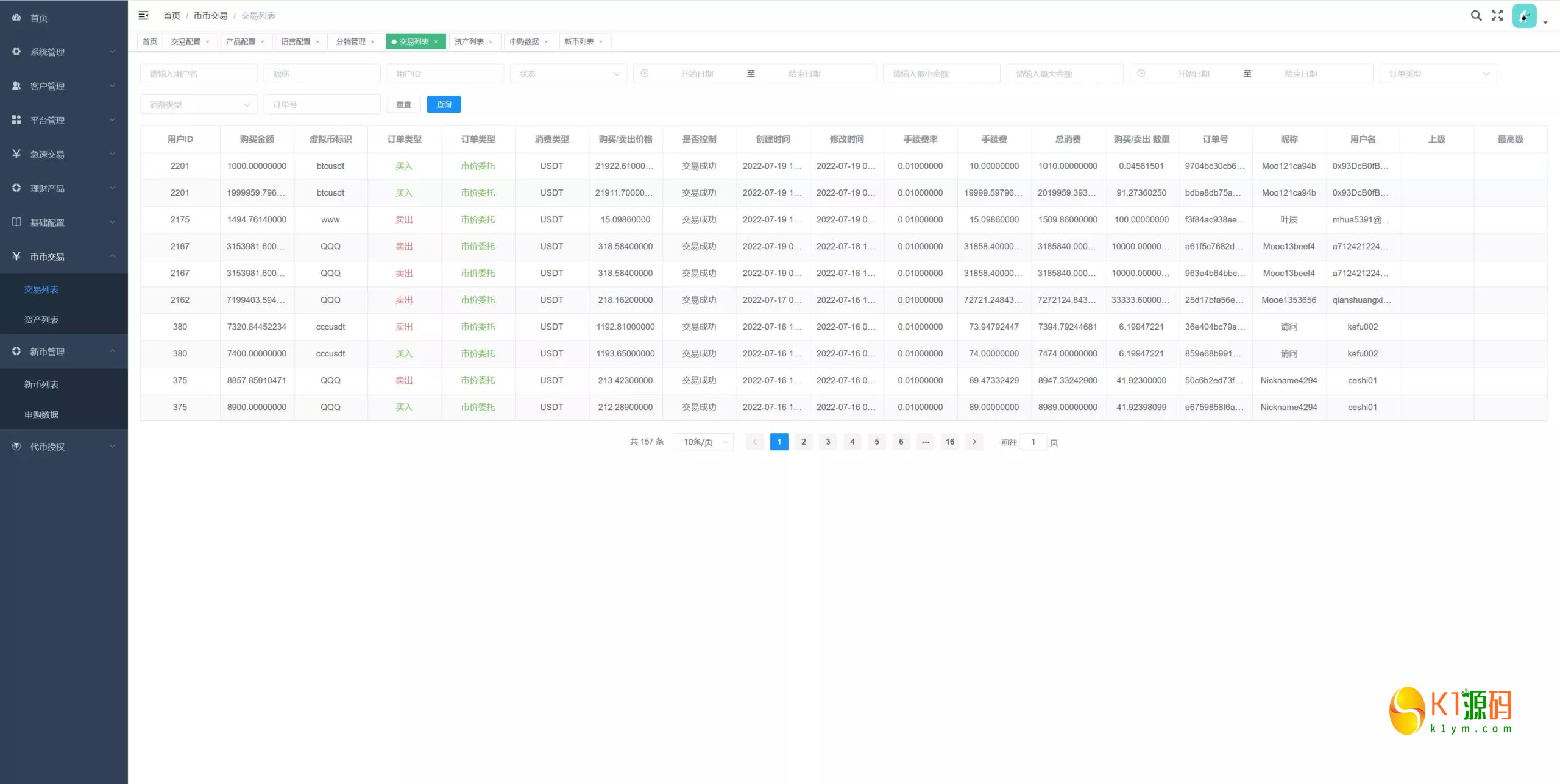Focus the 订单号 input field
This screenshot has width=1560, height=784.
point(322,105)
